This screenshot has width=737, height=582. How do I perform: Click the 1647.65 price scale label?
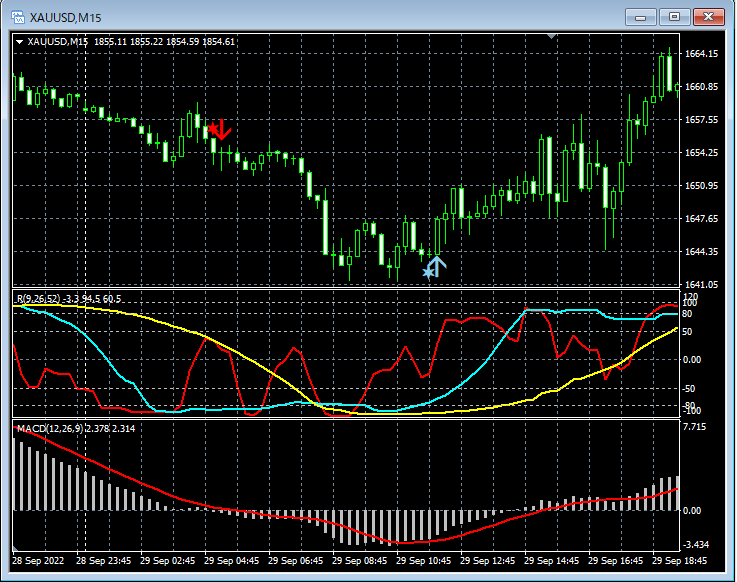tap(702, 218)
